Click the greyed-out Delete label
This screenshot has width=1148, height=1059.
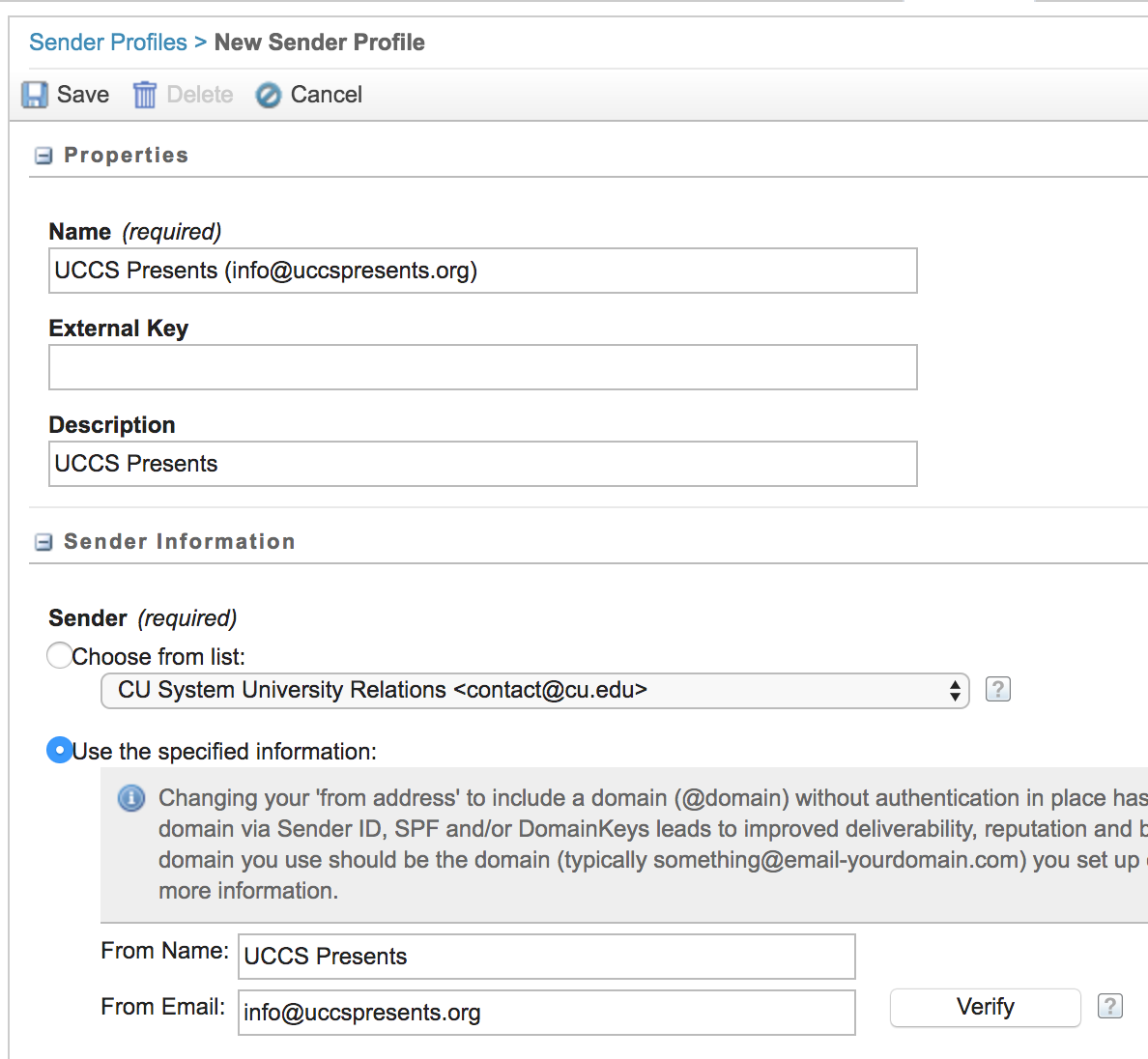[x=200, y=95]
